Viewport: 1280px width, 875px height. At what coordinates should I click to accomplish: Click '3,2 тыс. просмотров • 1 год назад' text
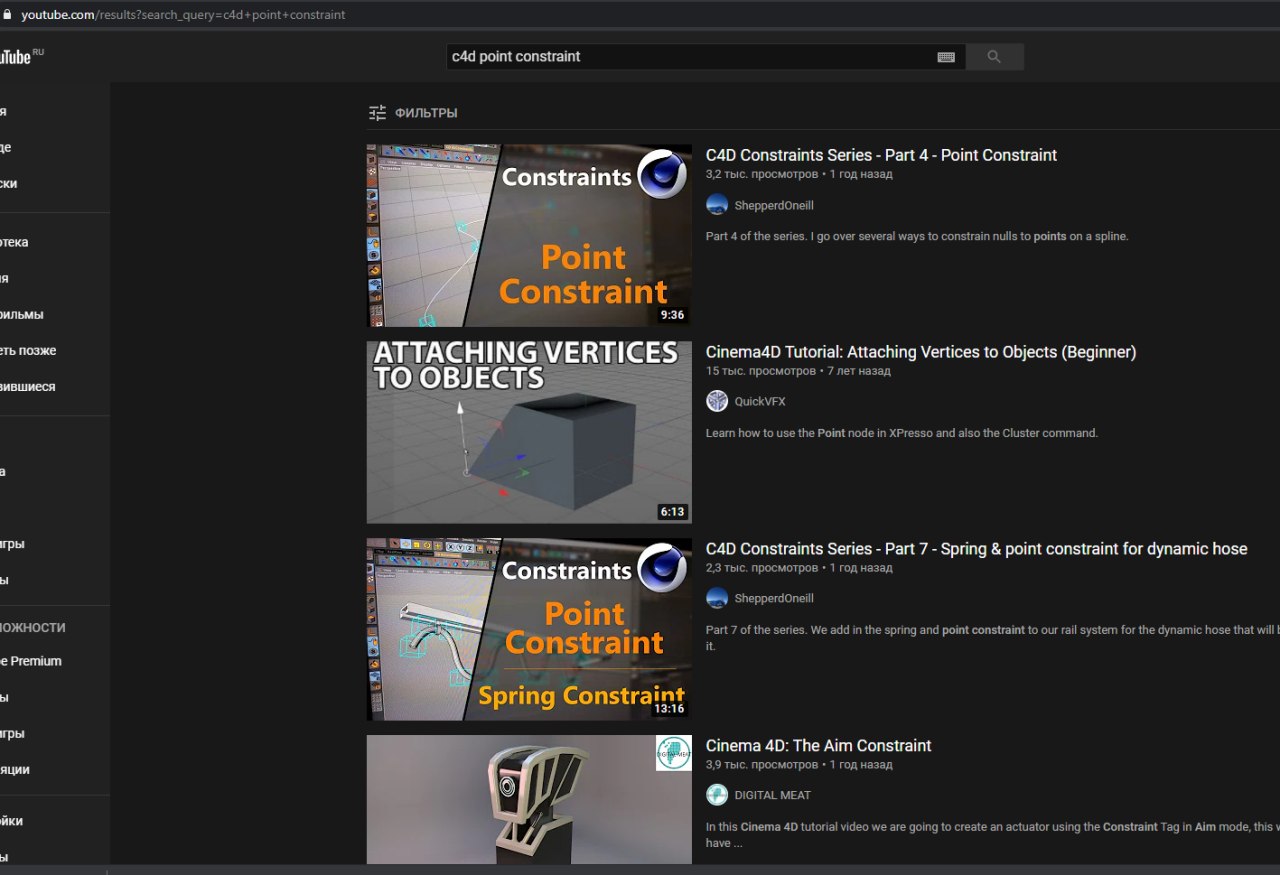point(799,174)
